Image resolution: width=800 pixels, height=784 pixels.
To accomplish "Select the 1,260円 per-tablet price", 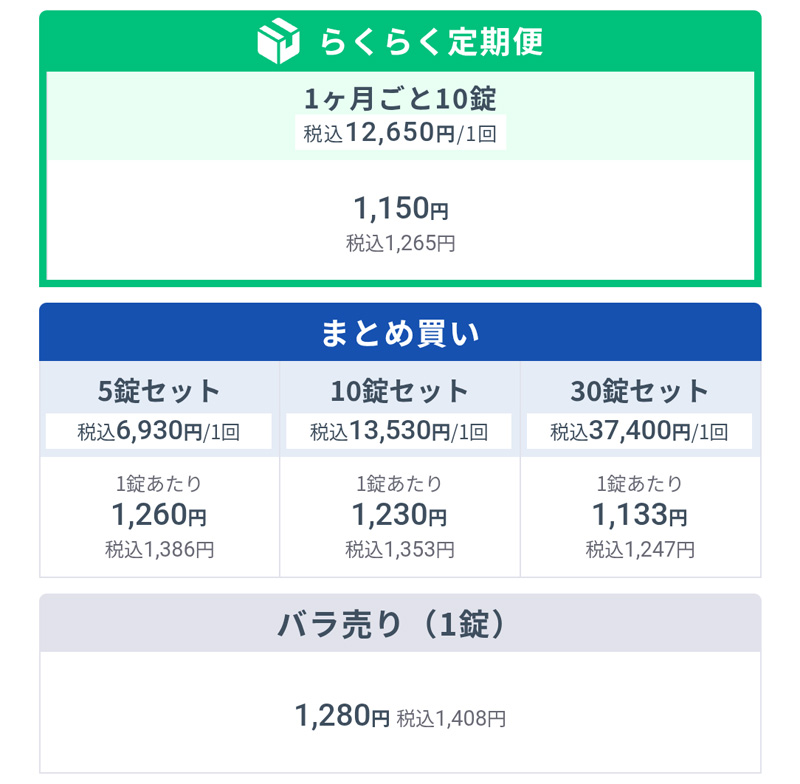I will click(159, 514).
